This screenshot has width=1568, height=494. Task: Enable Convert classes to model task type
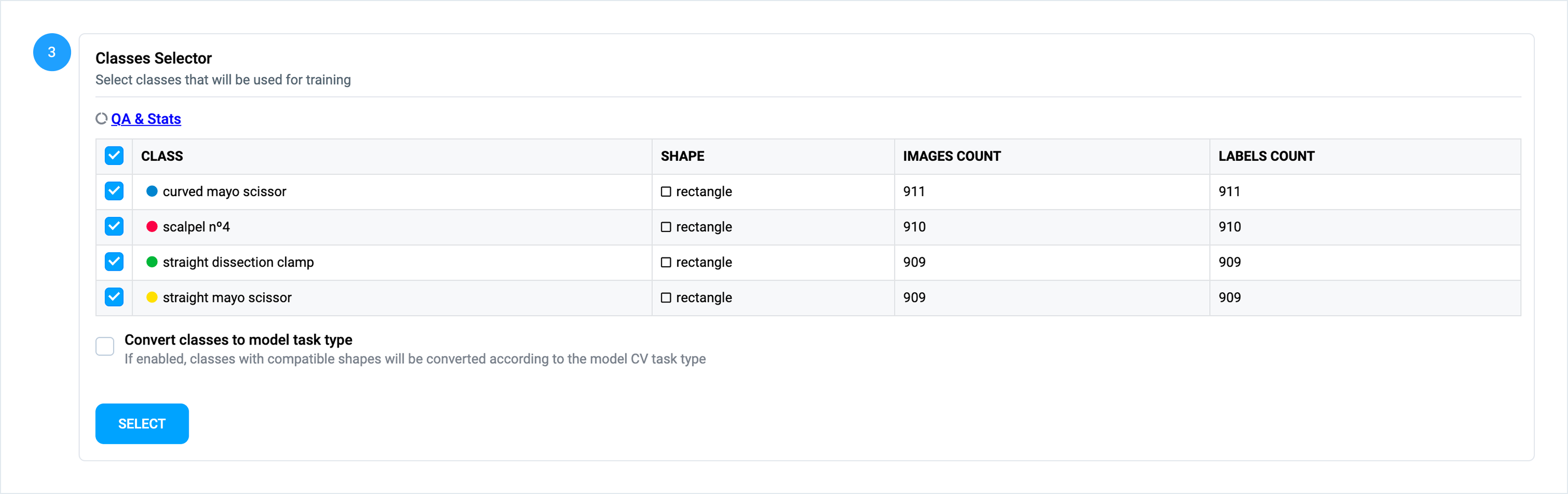(x=105, y=347)
